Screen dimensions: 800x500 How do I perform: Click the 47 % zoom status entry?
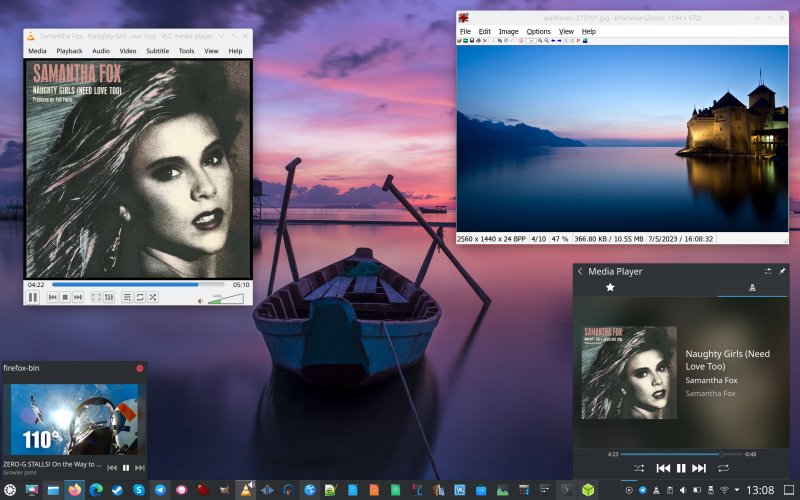pos(560,239)
